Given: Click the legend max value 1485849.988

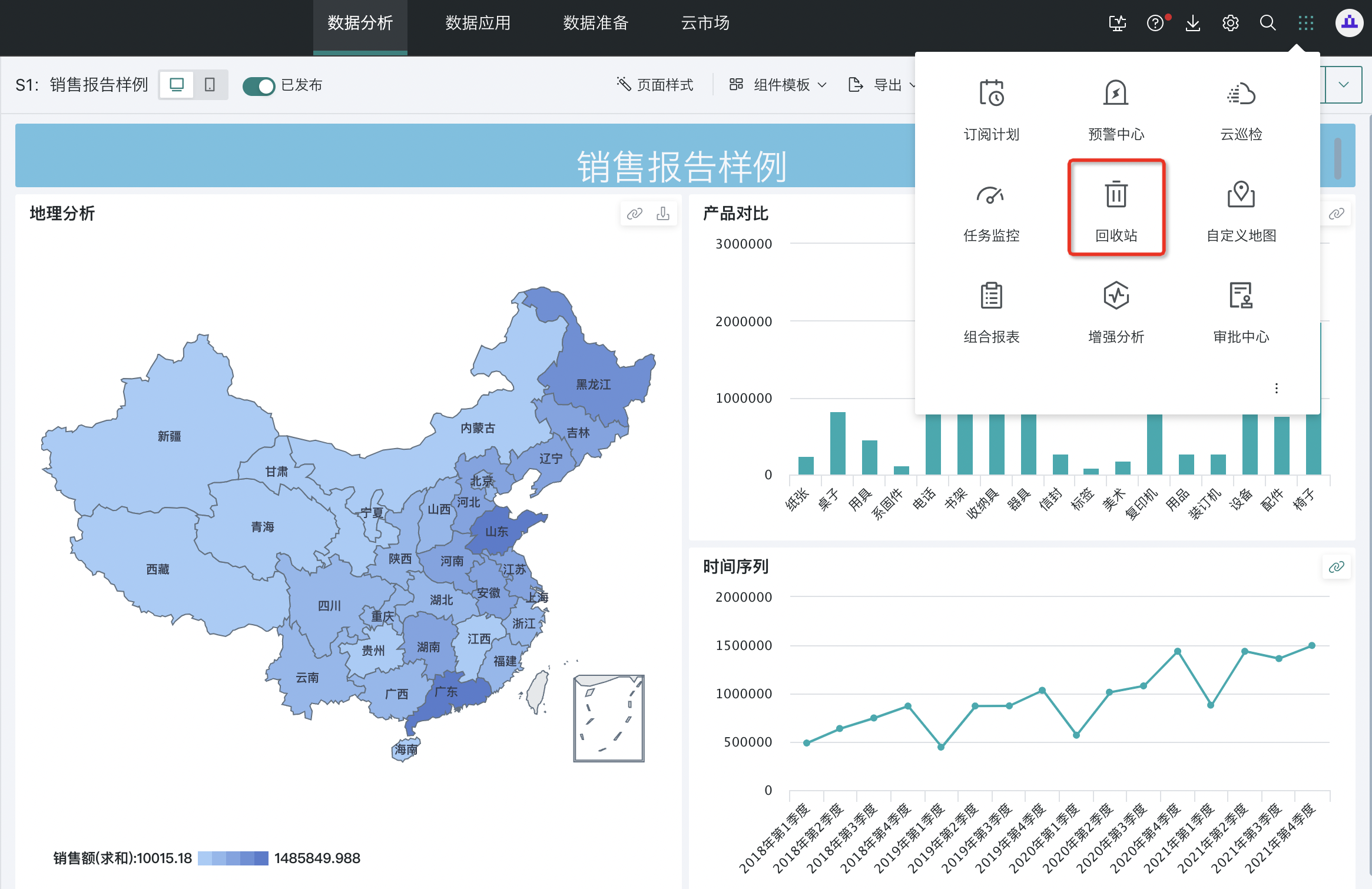Looking at the screenshot, I should point(317,858).
